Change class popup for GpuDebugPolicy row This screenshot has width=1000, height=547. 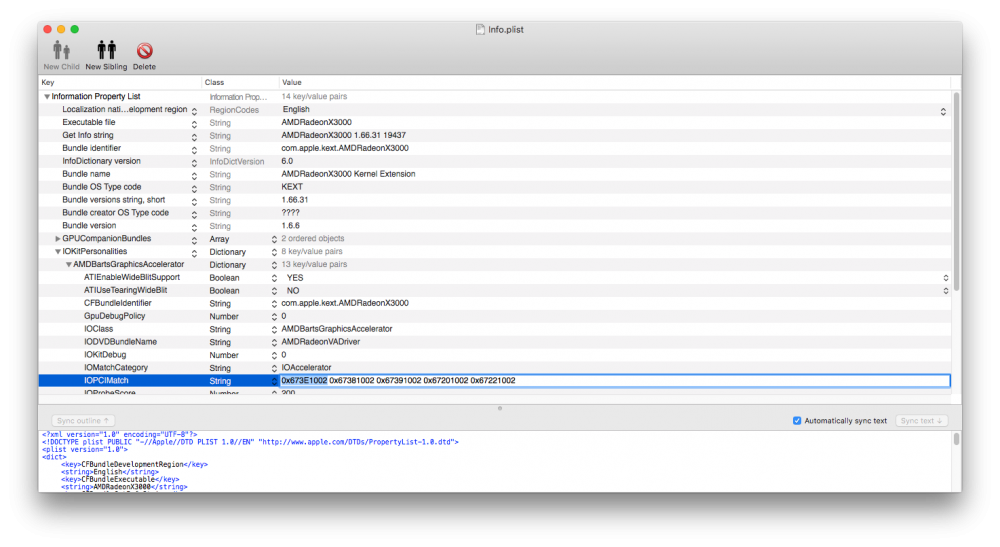point(274,317)
